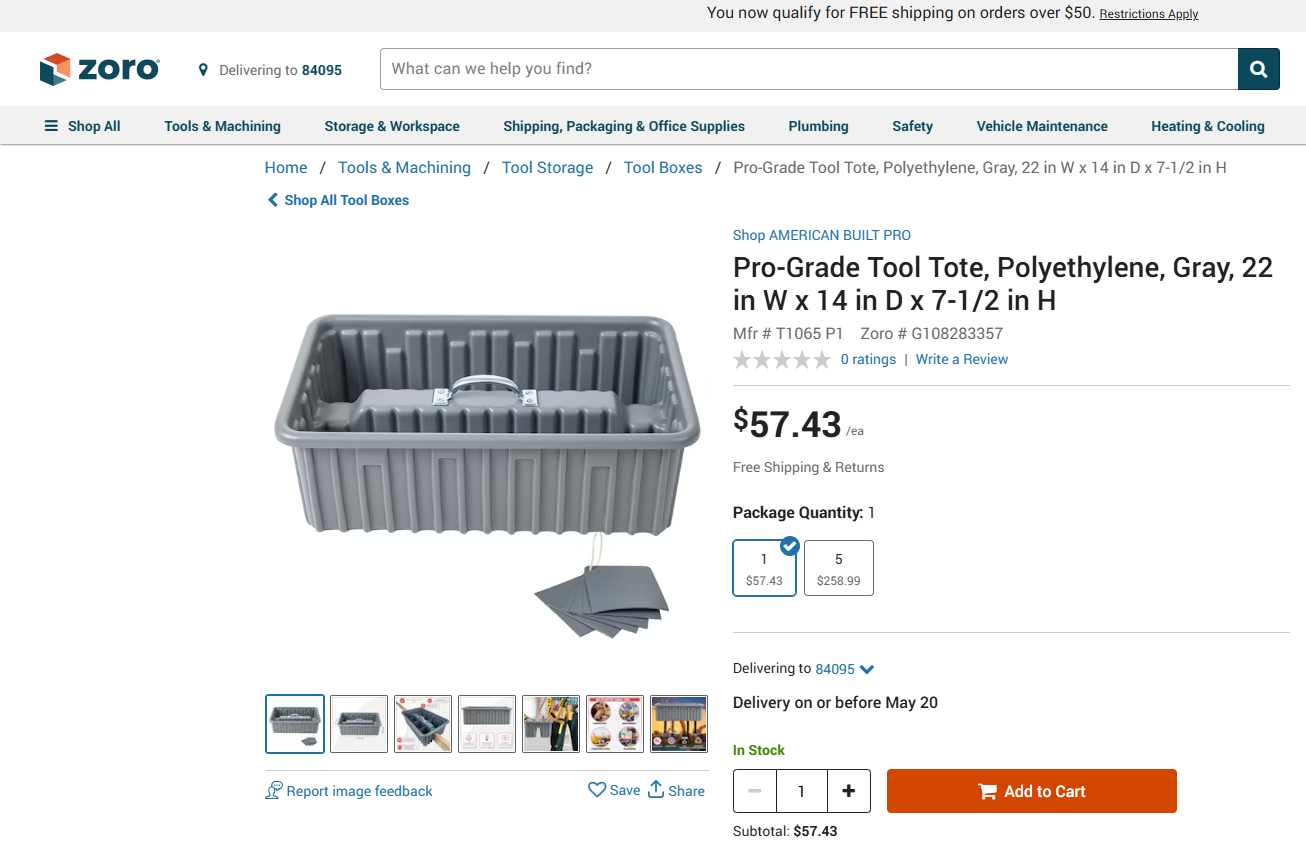This screenshot has width=1306, height=858.
Task: Decrease quantity with the minus button
Action: coord(755,791)
